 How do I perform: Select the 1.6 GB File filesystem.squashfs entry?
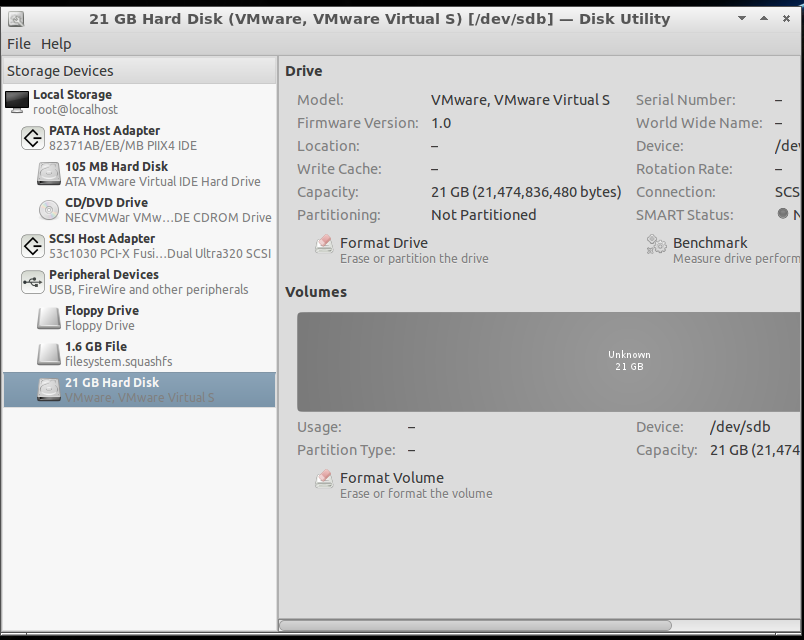139,354
